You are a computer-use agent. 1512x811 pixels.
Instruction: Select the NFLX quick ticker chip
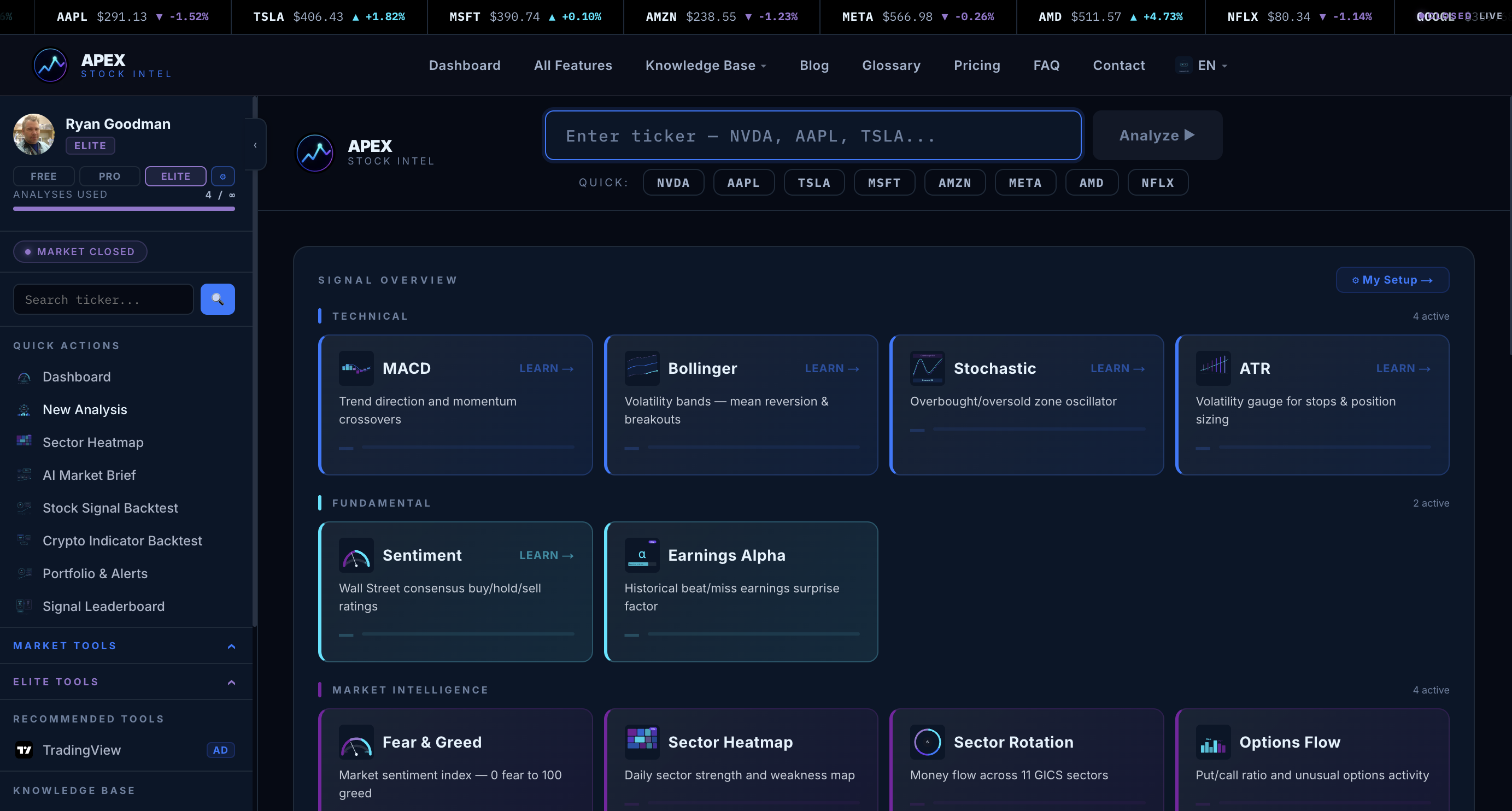point(1158,183)
